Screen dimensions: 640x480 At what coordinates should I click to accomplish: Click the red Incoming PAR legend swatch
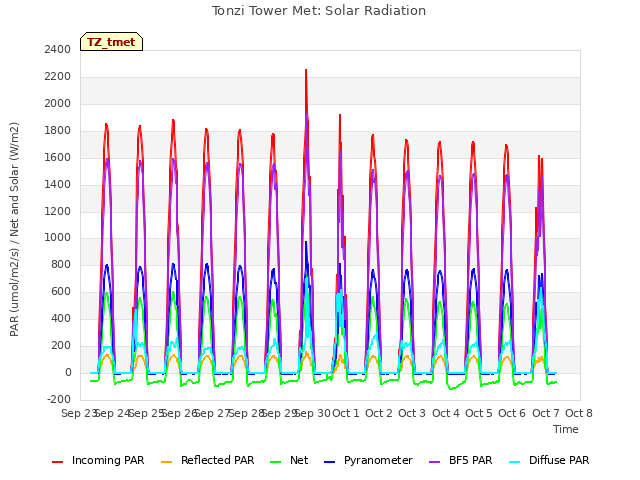click(x=58, y=462)
